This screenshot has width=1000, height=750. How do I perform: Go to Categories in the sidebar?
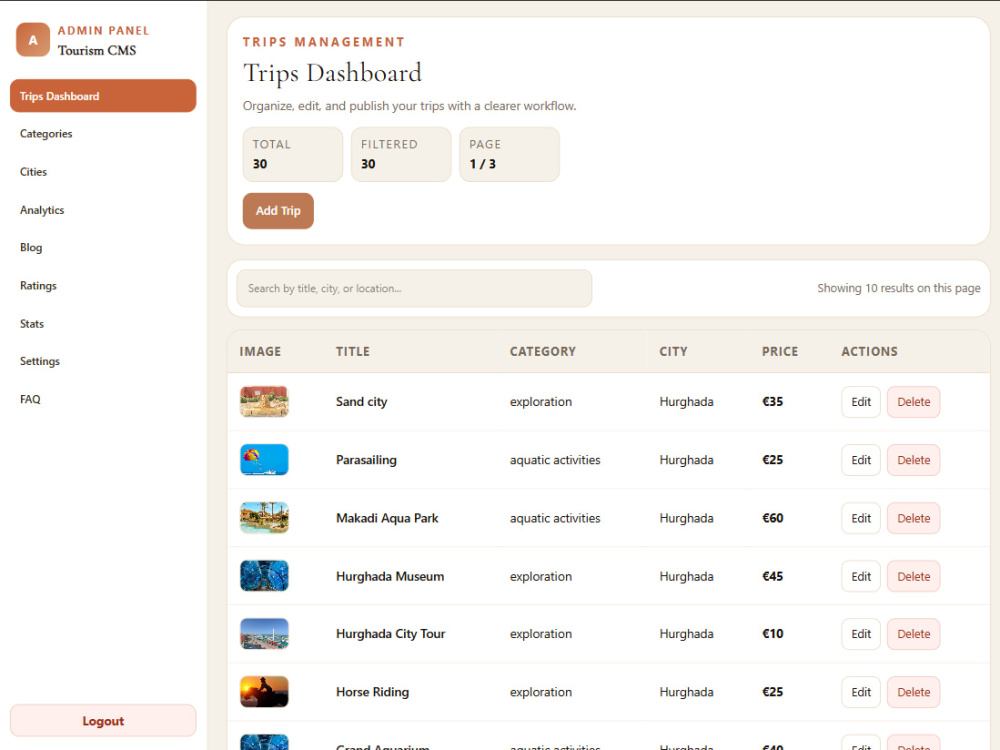pyautogui.click(x=46, y=133)
